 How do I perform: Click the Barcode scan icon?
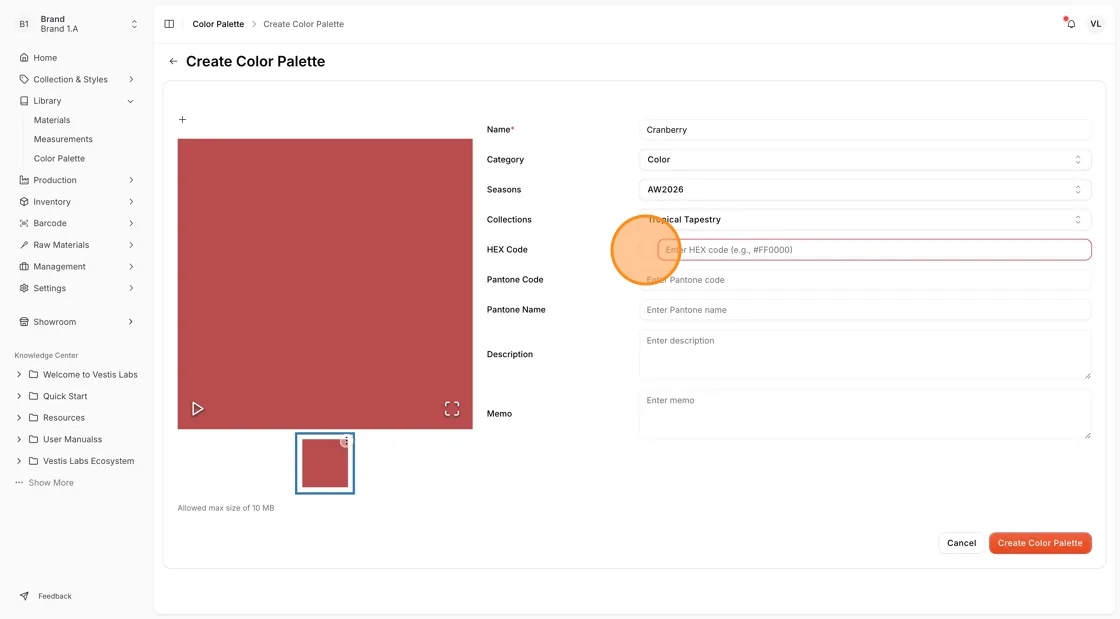[x=24, y=223]
